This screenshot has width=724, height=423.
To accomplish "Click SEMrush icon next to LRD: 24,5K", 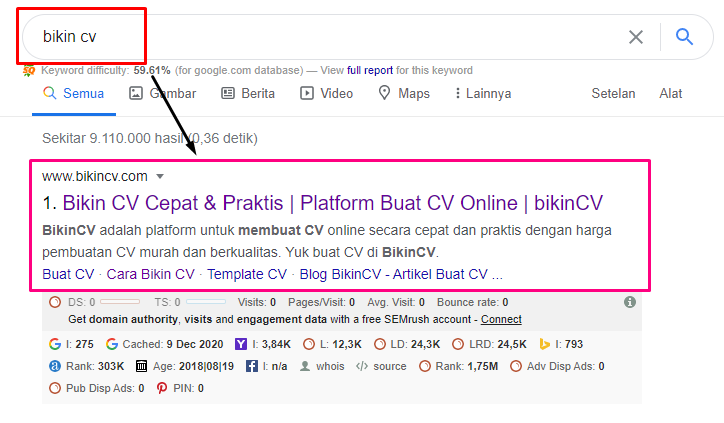I will pos(458,344).
